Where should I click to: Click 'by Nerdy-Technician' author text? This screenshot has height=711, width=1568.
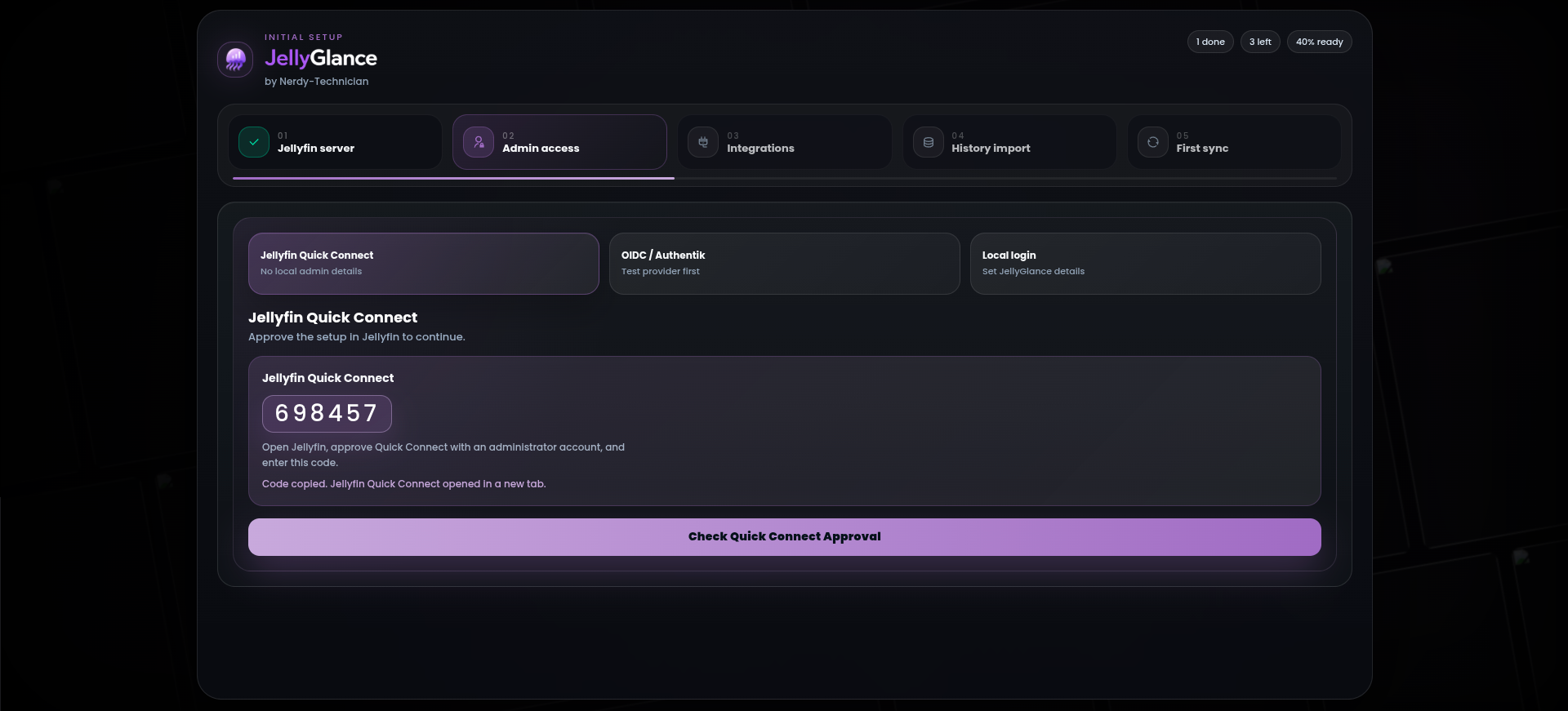click(x=317, y=82)
